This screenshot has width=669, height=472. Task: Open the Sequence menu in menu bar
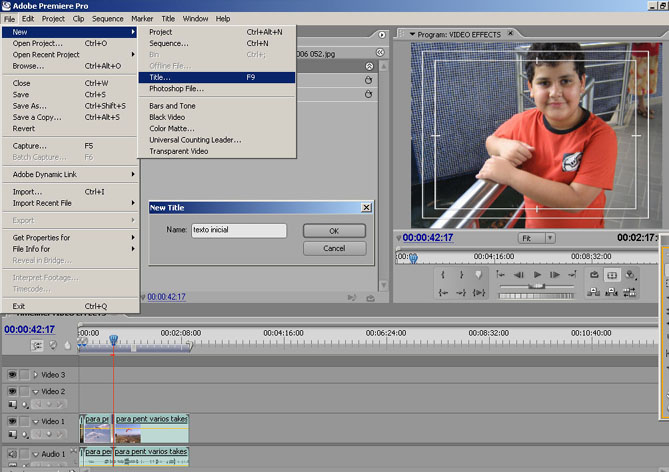click(107, 18)
